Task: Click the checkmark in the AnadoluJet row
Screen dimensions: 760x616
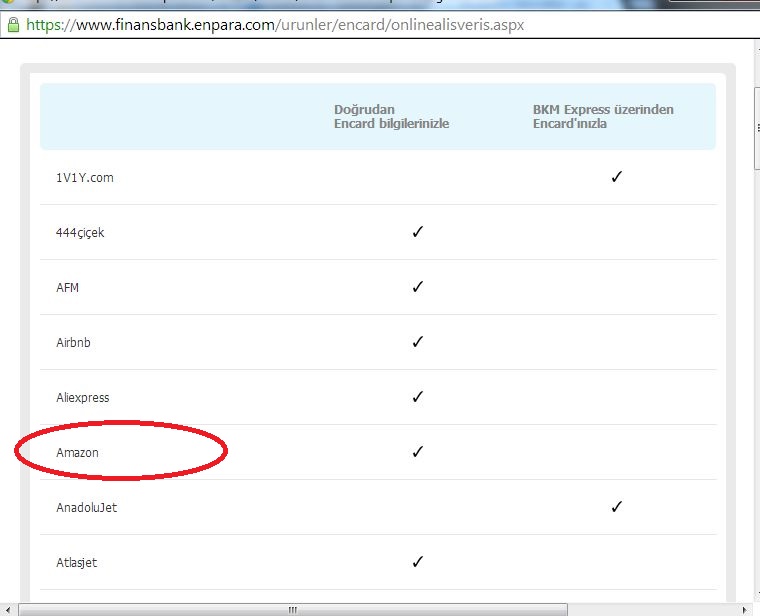Action: [616, 506]
